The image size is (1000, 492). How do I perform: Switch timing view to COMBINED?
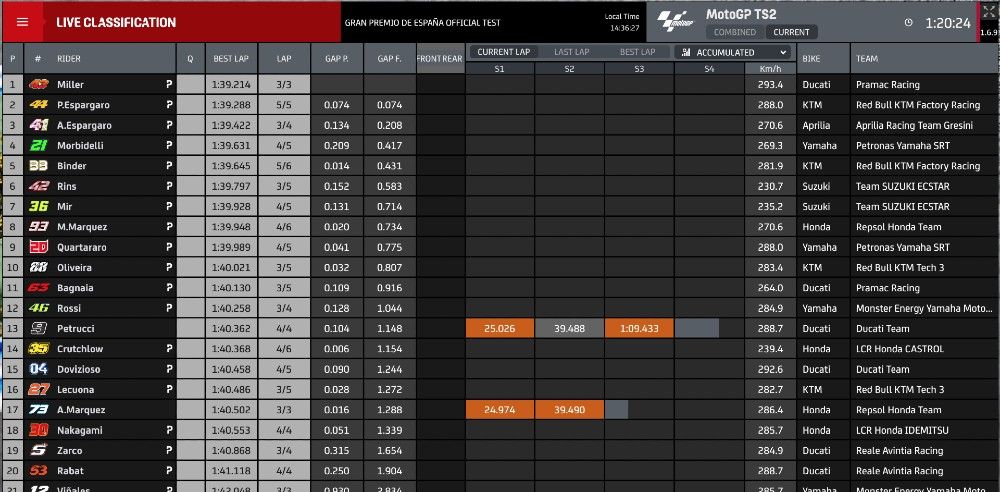(734, 32)
